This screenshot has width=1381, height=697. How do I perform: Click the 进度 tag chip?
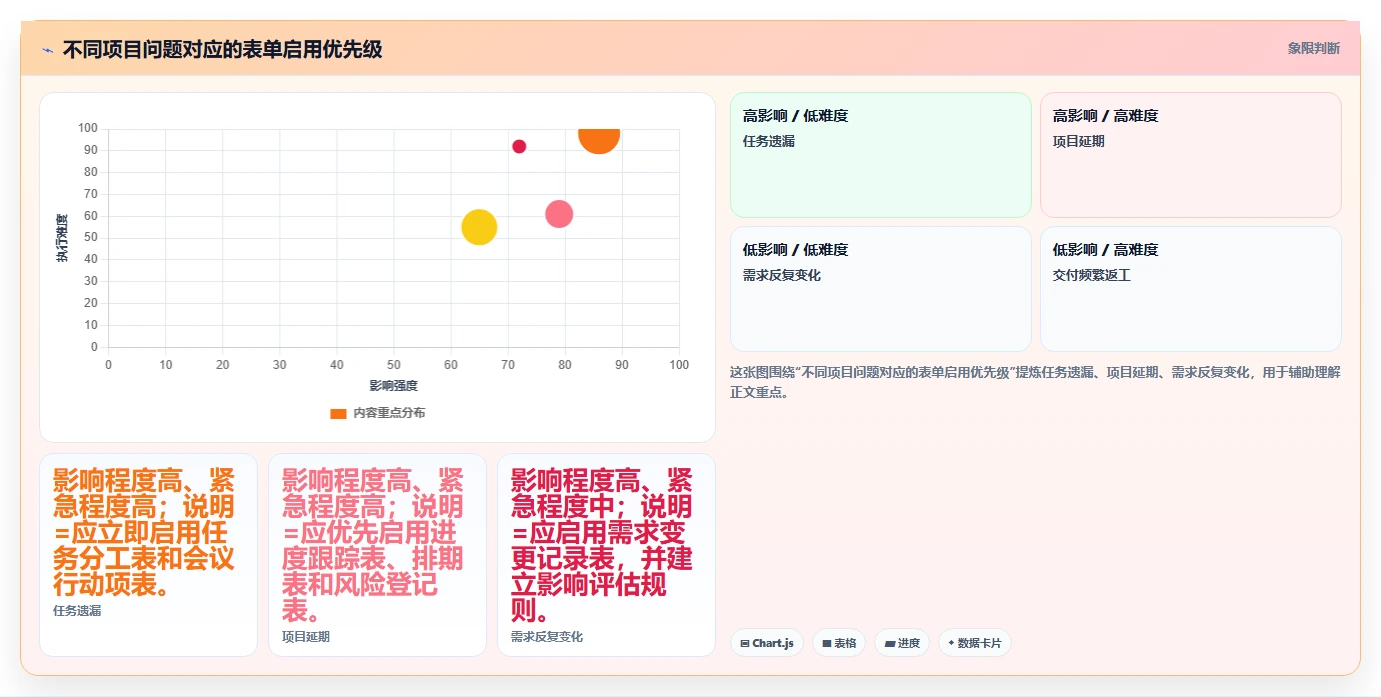point(902,643)
